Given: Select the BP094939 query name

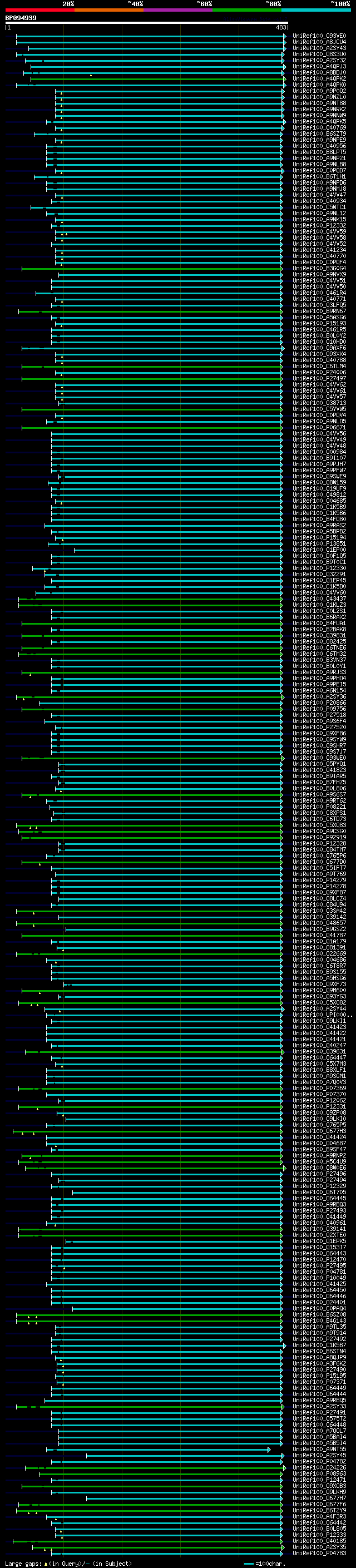Looking at the screenshot, I should point(21,18).
